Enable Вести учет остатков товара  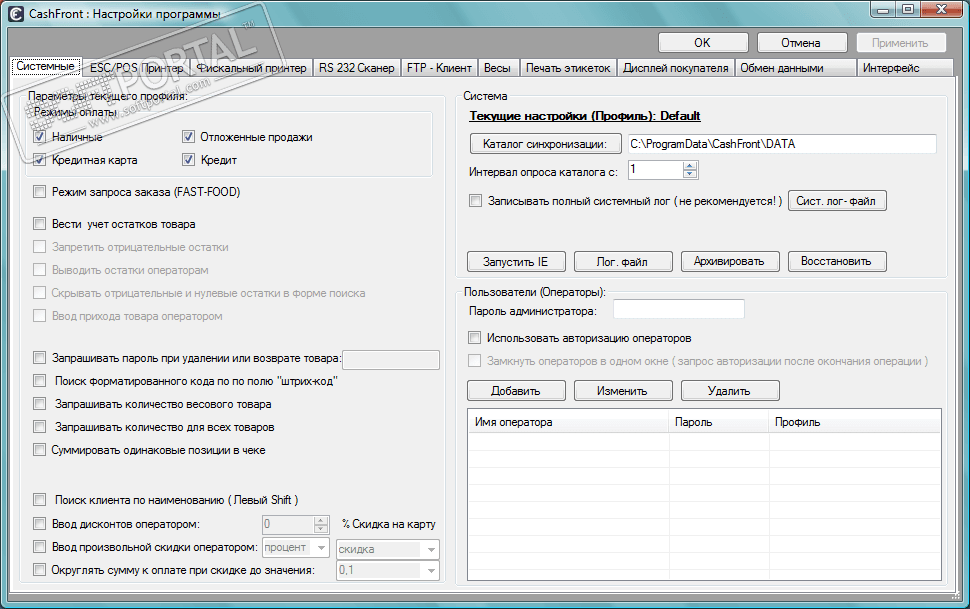pos(40,223)
